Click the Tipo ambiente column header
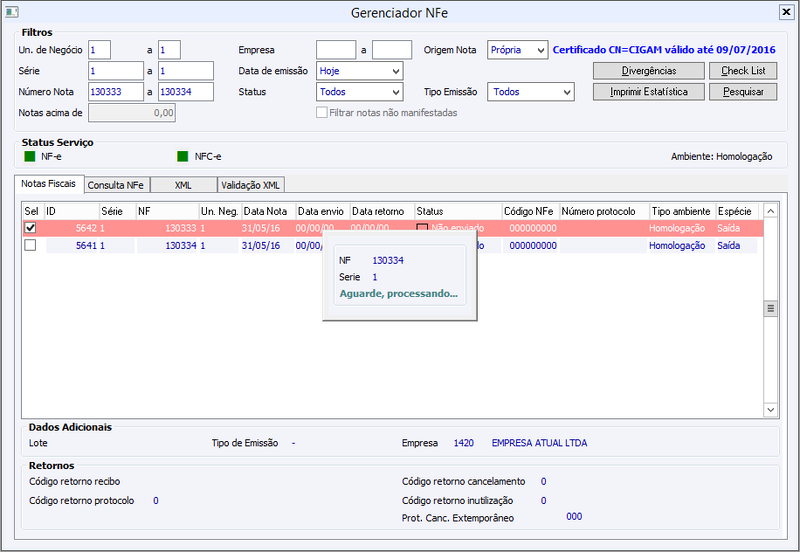Viewport: 800px width, 552px height. 683,211
